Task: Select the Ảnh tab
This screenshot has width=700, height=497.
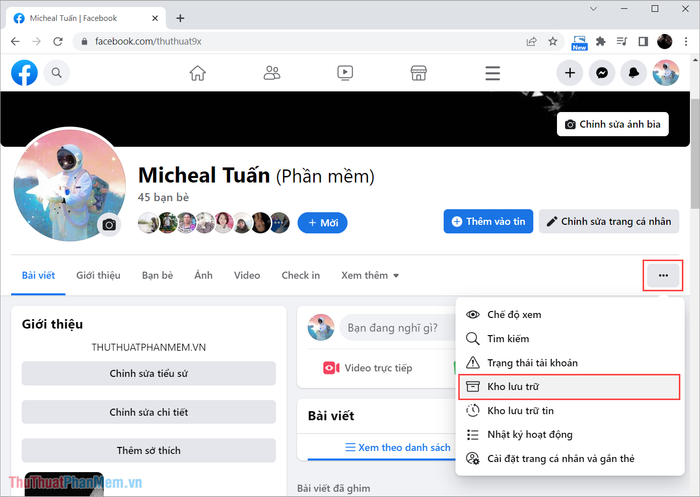Action: [x=204, y=275]
